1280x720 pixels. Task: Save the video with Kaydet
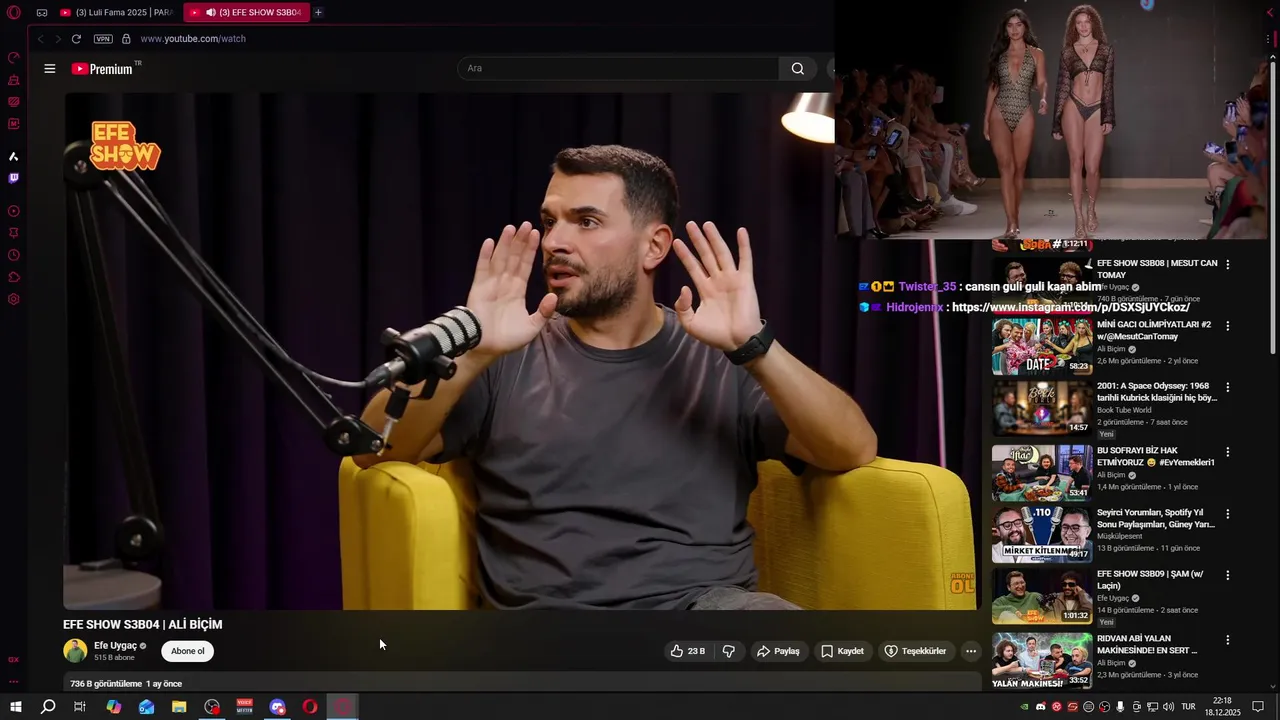point(842,651)
